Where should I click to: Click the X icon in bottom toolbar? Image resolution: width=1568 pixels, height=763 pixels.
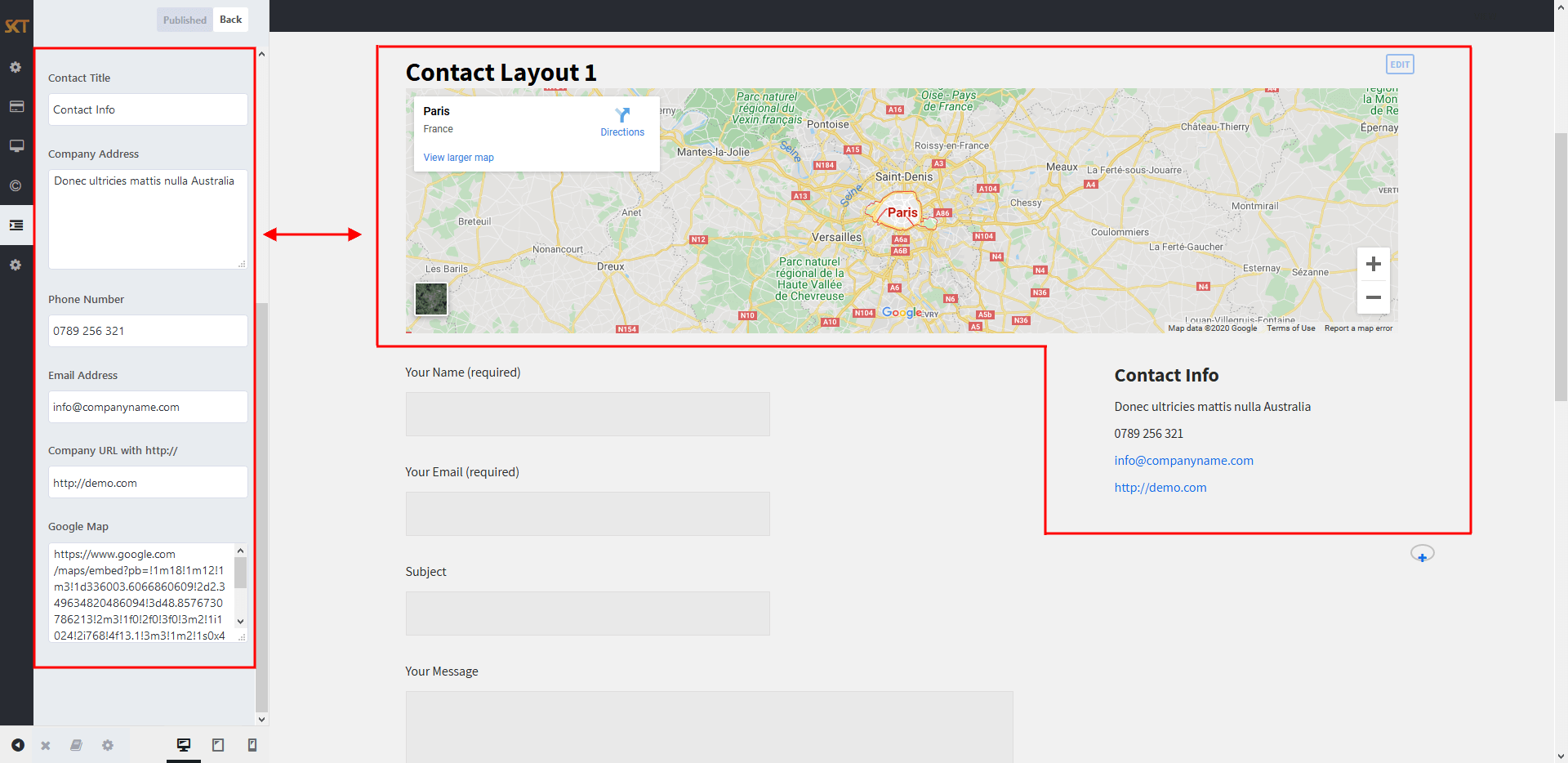pyautogui.click(x=46, y=745)
